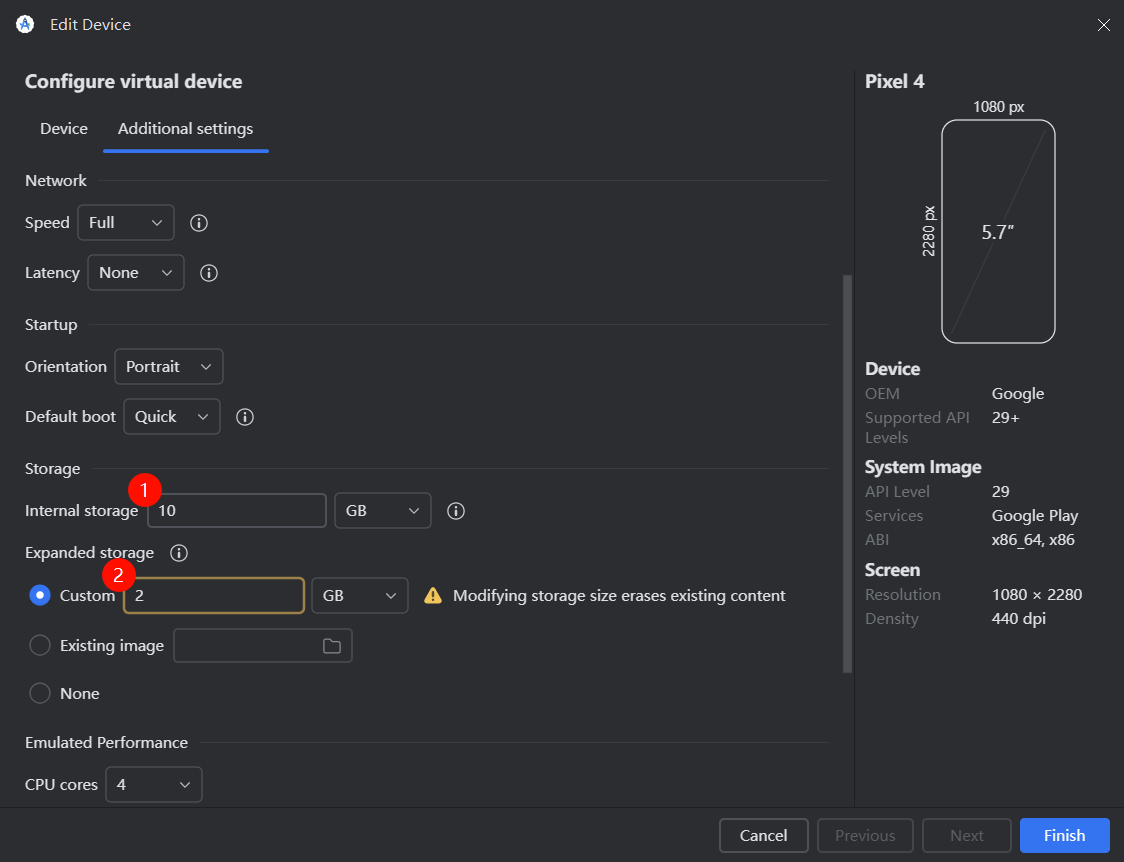1124x862 pixels.
Task: Open the Speed dropdown
Action: [x=126, y=223]
